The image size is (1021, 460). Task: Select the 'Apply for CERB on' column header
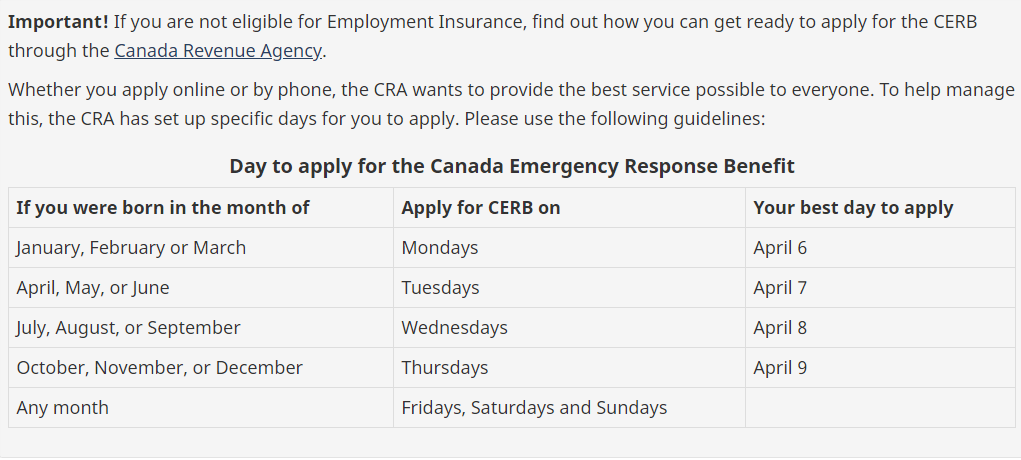[x=569, y=208]
